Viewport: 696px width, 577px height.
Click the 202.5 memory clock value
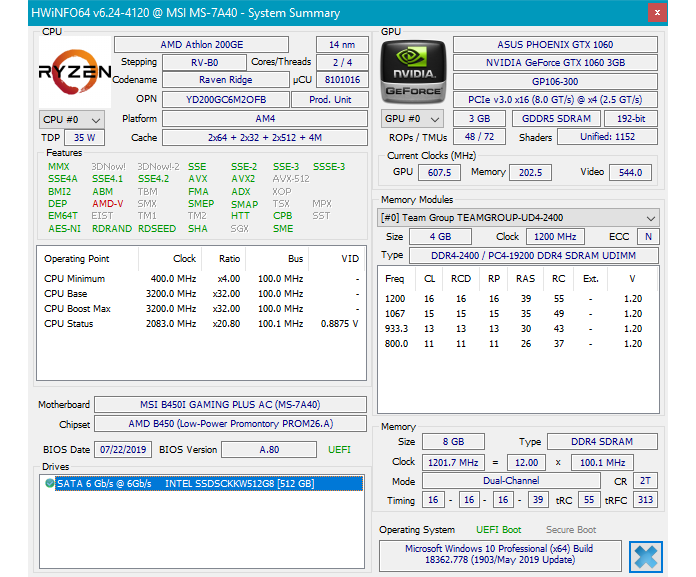click(530, 173)
